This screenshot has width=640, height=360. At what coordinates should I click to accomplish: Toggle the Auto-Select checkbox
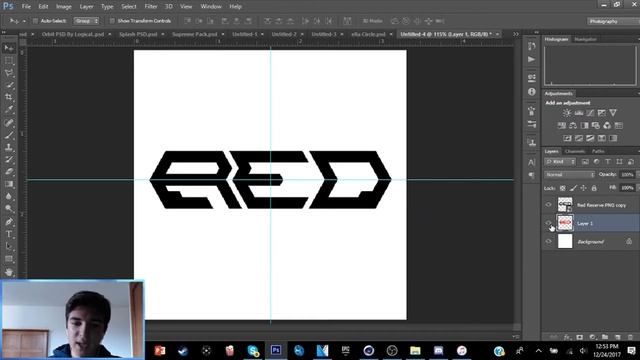coord(36,21)
